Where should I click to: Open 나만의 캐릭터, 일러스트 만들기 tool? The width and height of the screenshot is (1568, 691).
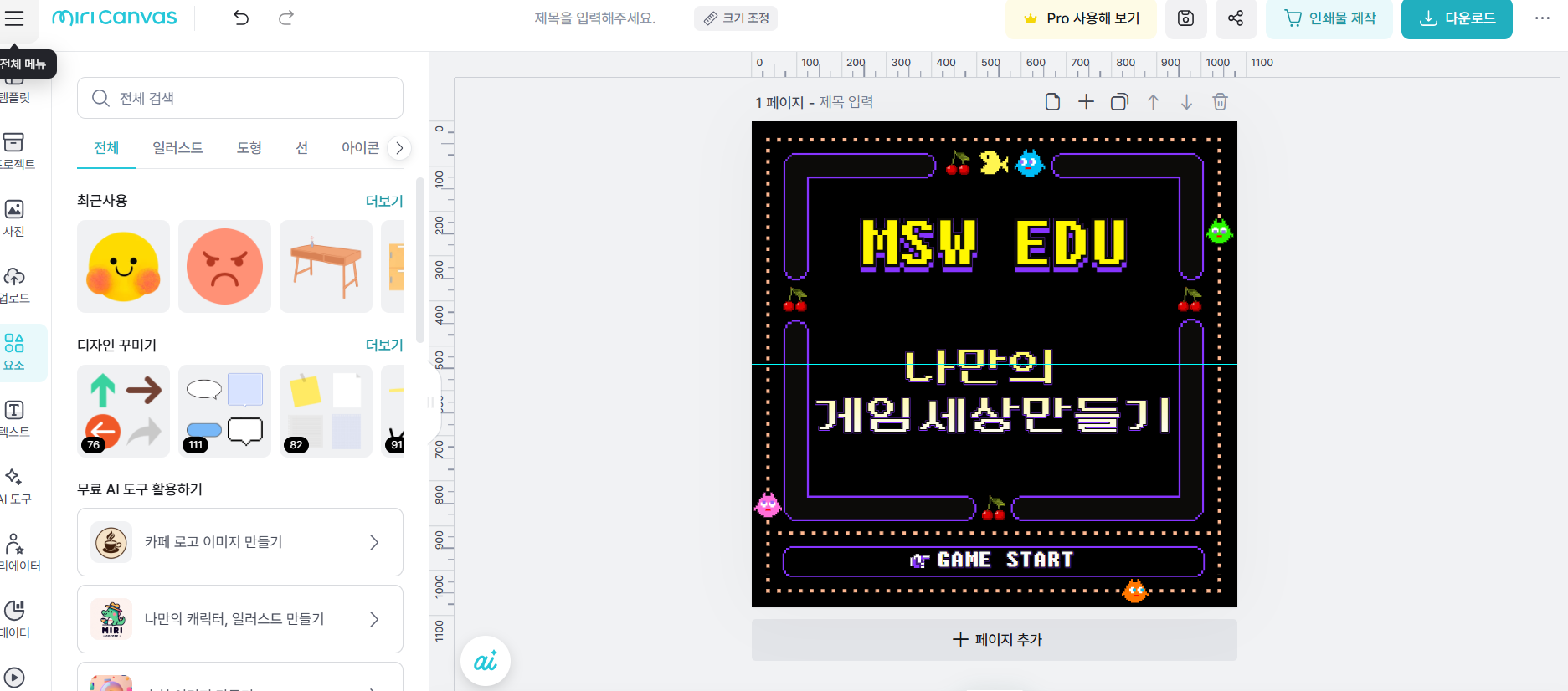pyautogui.click(x=240, y=619)
